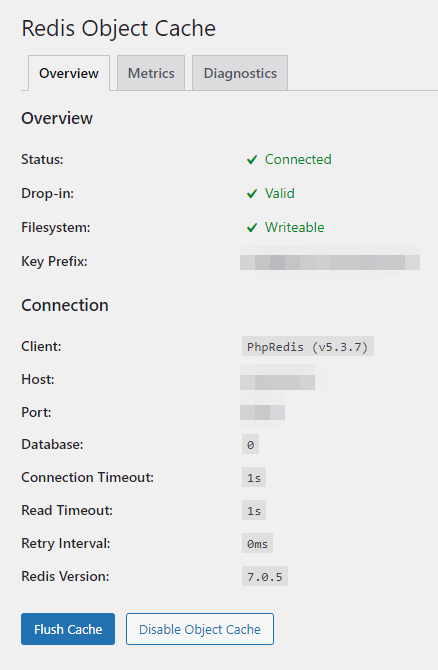The image size is (438, 670).
Task: Open the Diagnostics tab
Action: tap(240, 73)
